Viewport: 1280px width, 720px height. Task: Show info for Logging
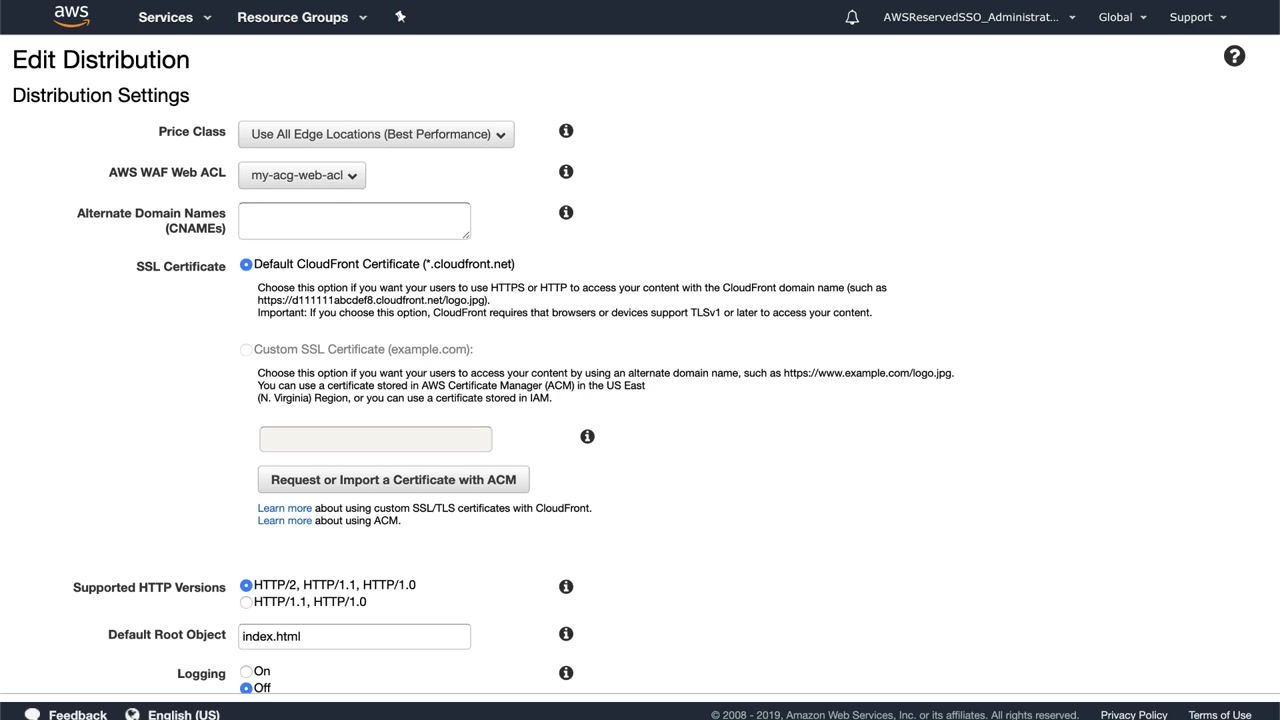(x=566, y=674)
